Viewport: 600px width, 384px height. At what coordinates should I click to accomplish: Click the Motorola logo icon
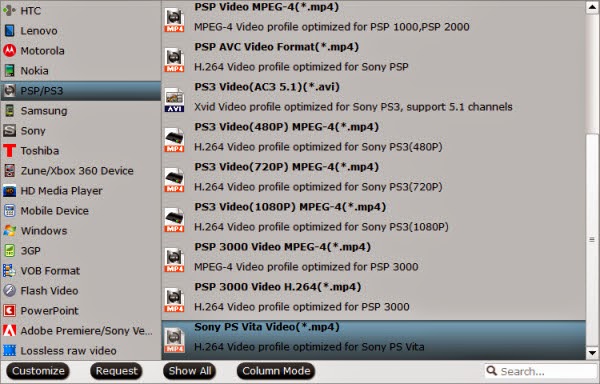(x=10, y=50)
